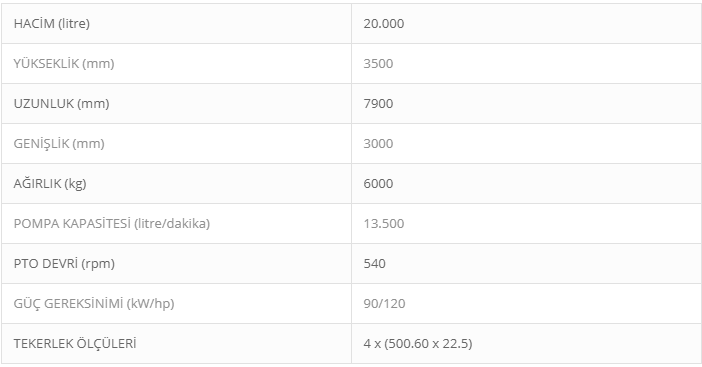Select the 7900 length value

pos(378,103)
